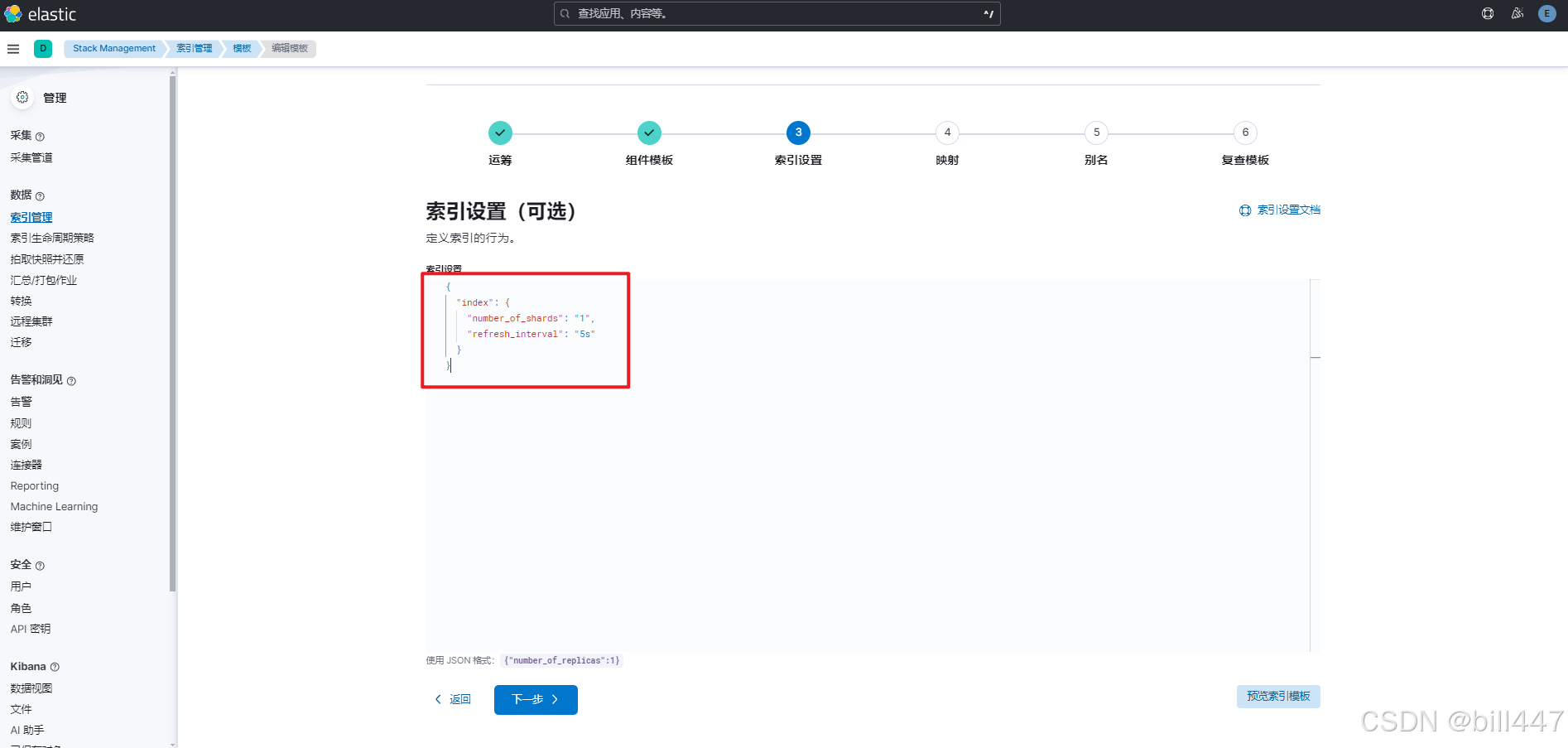Open the newsfeed icon in header
The width and height of the screenshot is (1568, 748).
click(1517, 13)
